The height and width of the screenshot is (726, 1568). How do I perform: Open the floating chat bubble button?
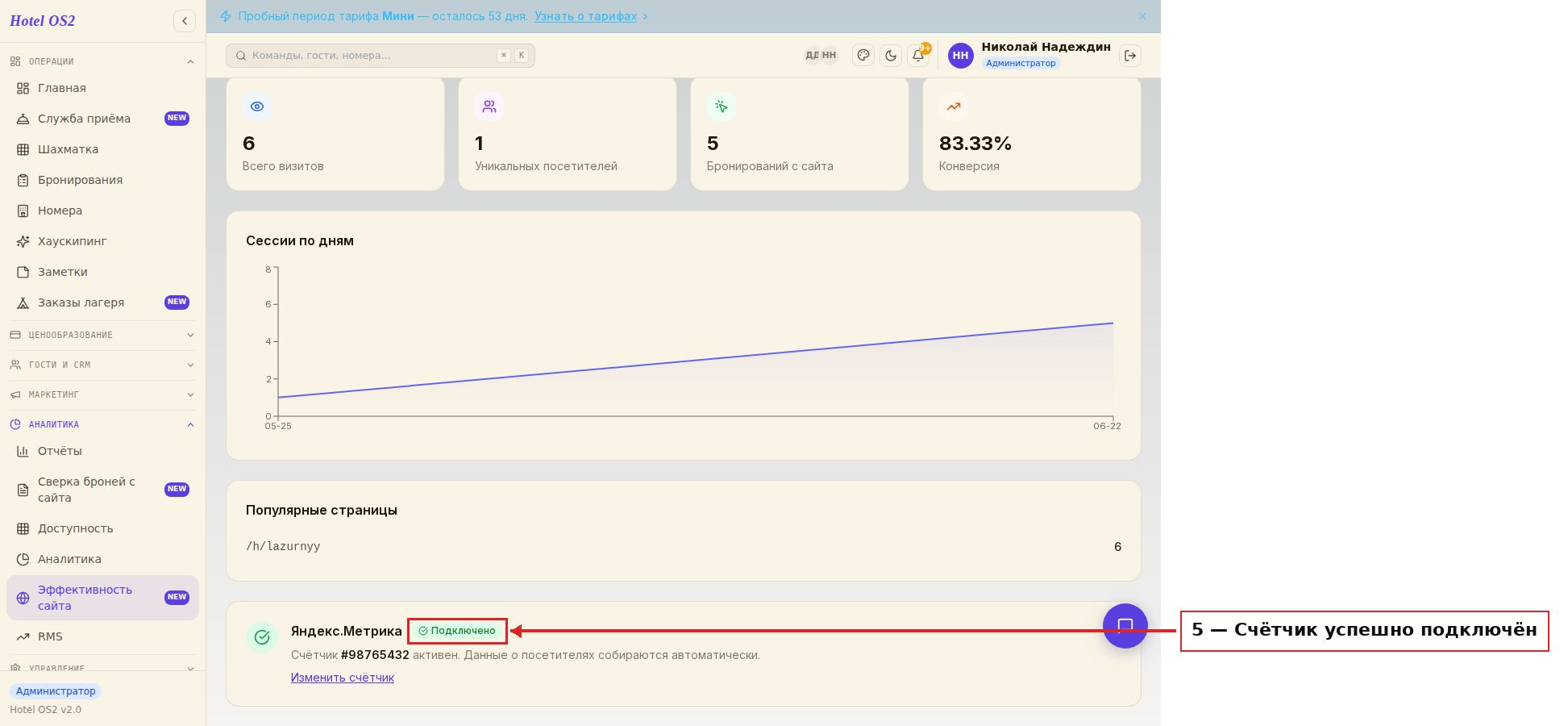[x=1125, y=626]
